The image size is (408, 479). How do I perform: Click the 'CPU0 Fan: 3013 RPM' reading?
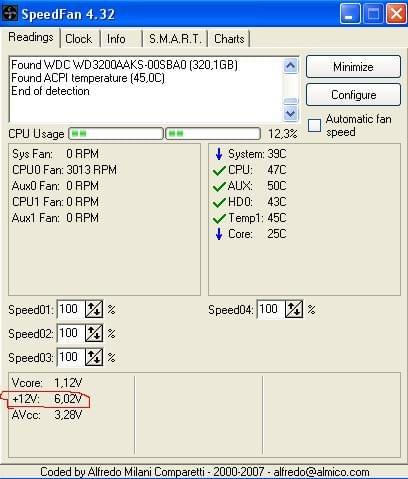point(64,170)
